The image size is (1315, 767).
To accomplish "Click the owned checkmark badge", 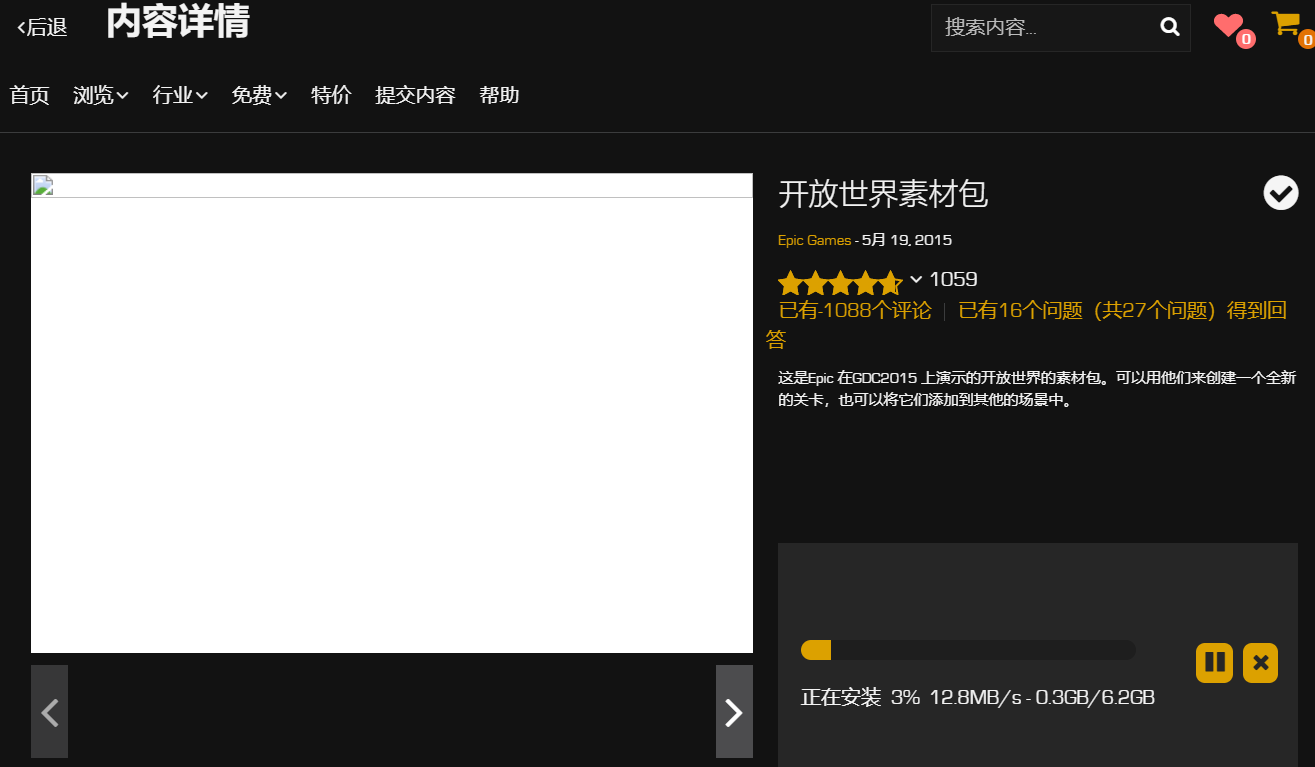I will click(1280, 192).
